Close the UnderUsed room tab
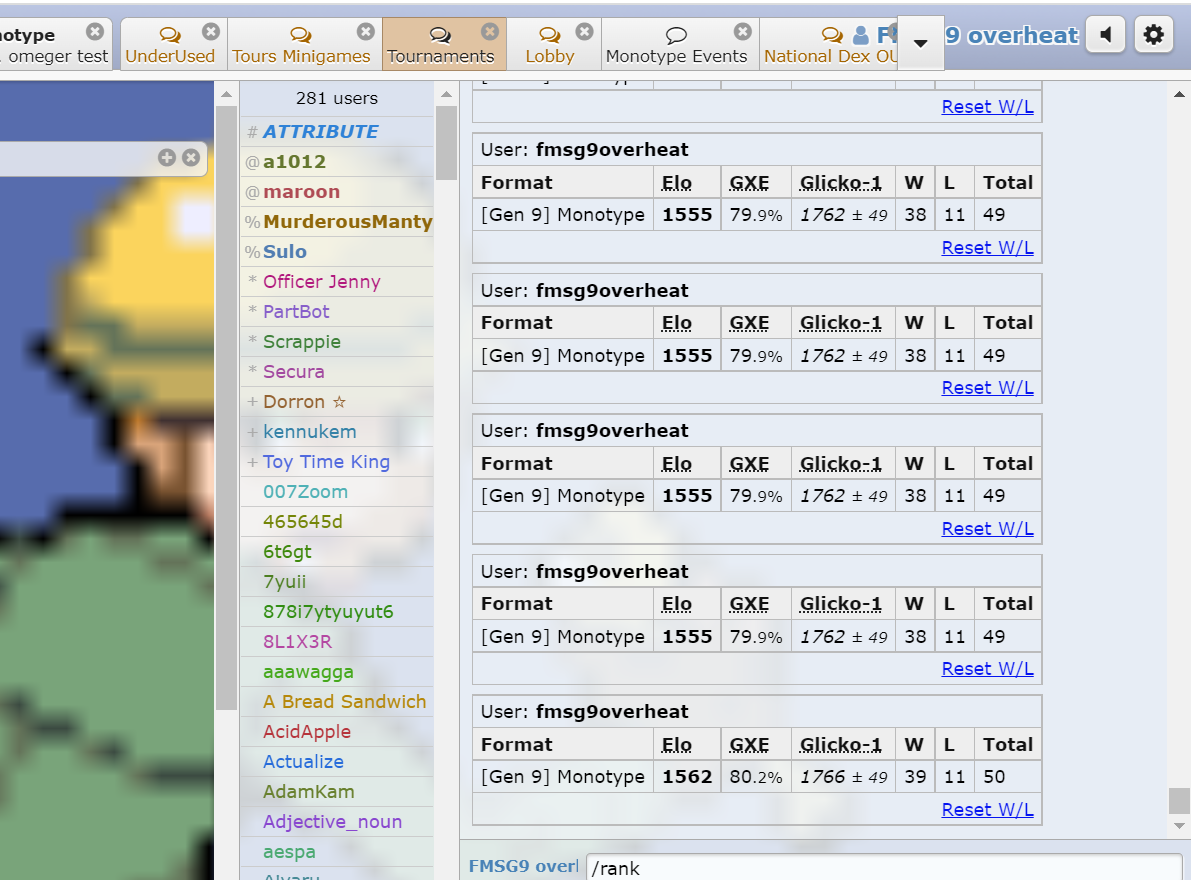Viewport: 1191px width, 880px height. coord(210,32)
